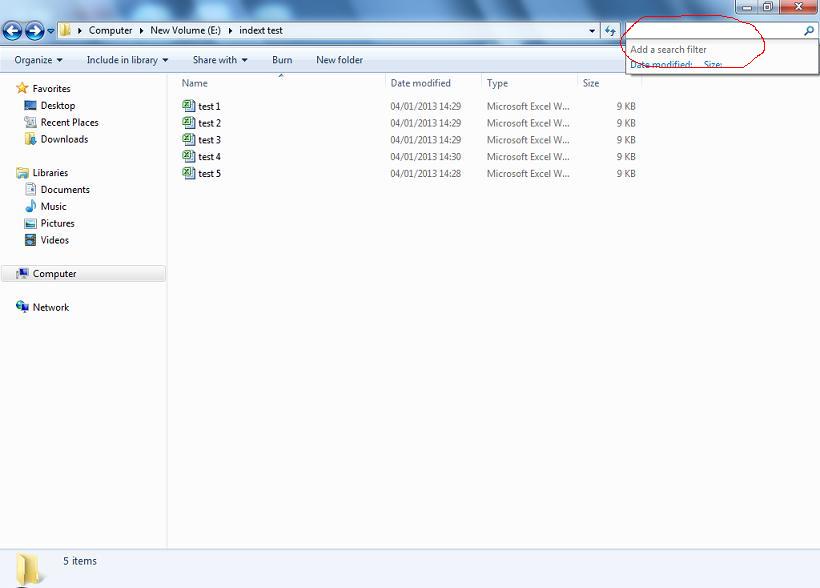Viewport: 820px width, 588px height.
Task: Click the file name test 5
Action: click(209, 173)
